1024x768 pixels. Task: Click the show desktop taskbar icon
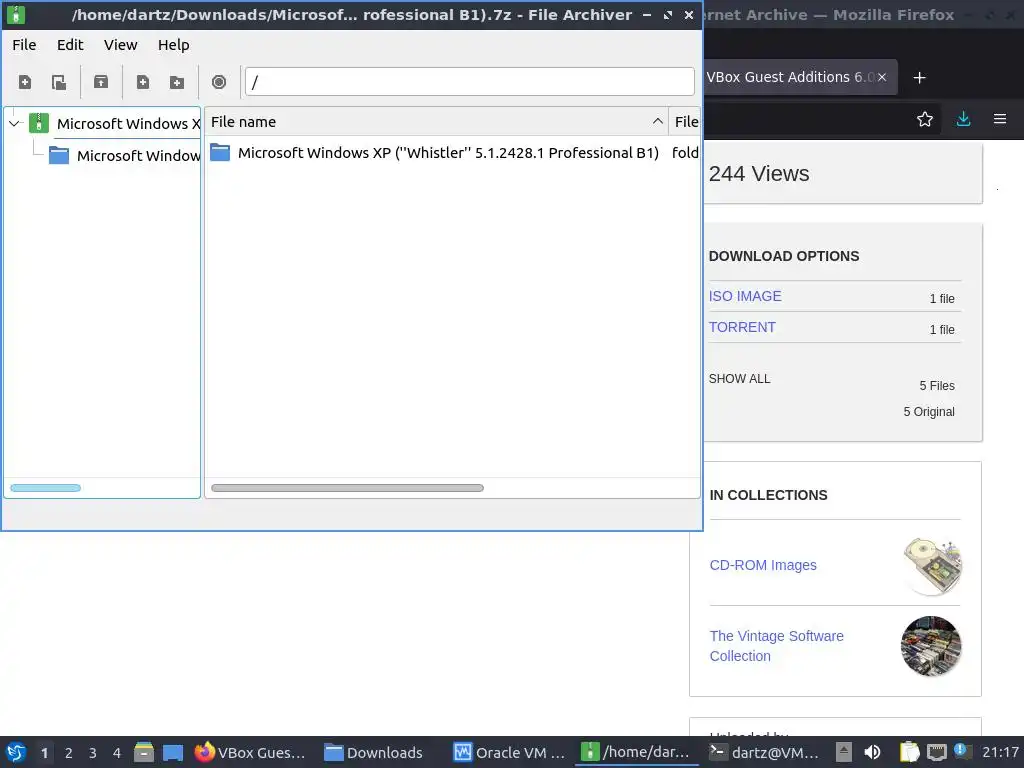point(172,752)
